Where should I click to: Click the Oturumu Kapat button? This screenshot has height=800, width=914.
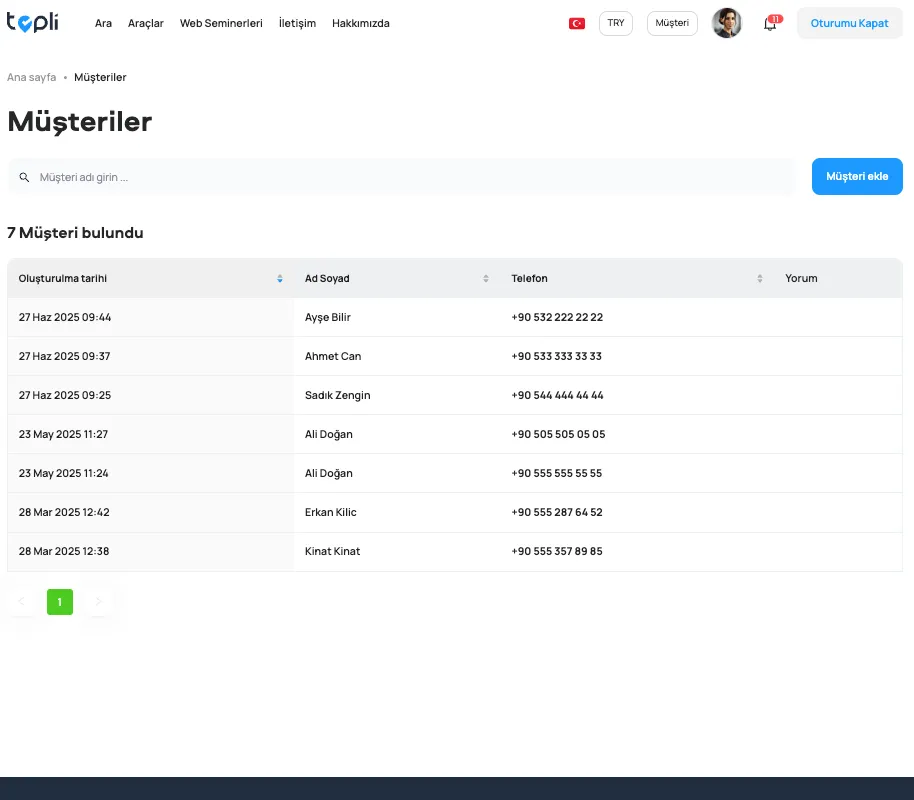click(849, 23)
